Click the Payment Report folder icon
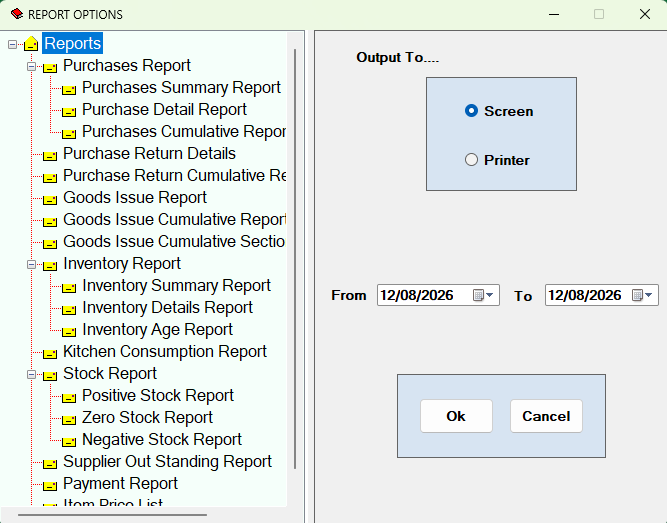 50,486
